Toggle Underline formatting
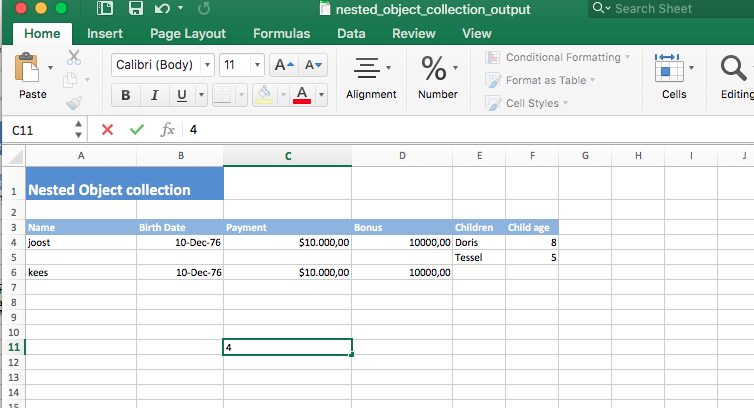This screenshot has width=754, height=408. click(182, 95)
